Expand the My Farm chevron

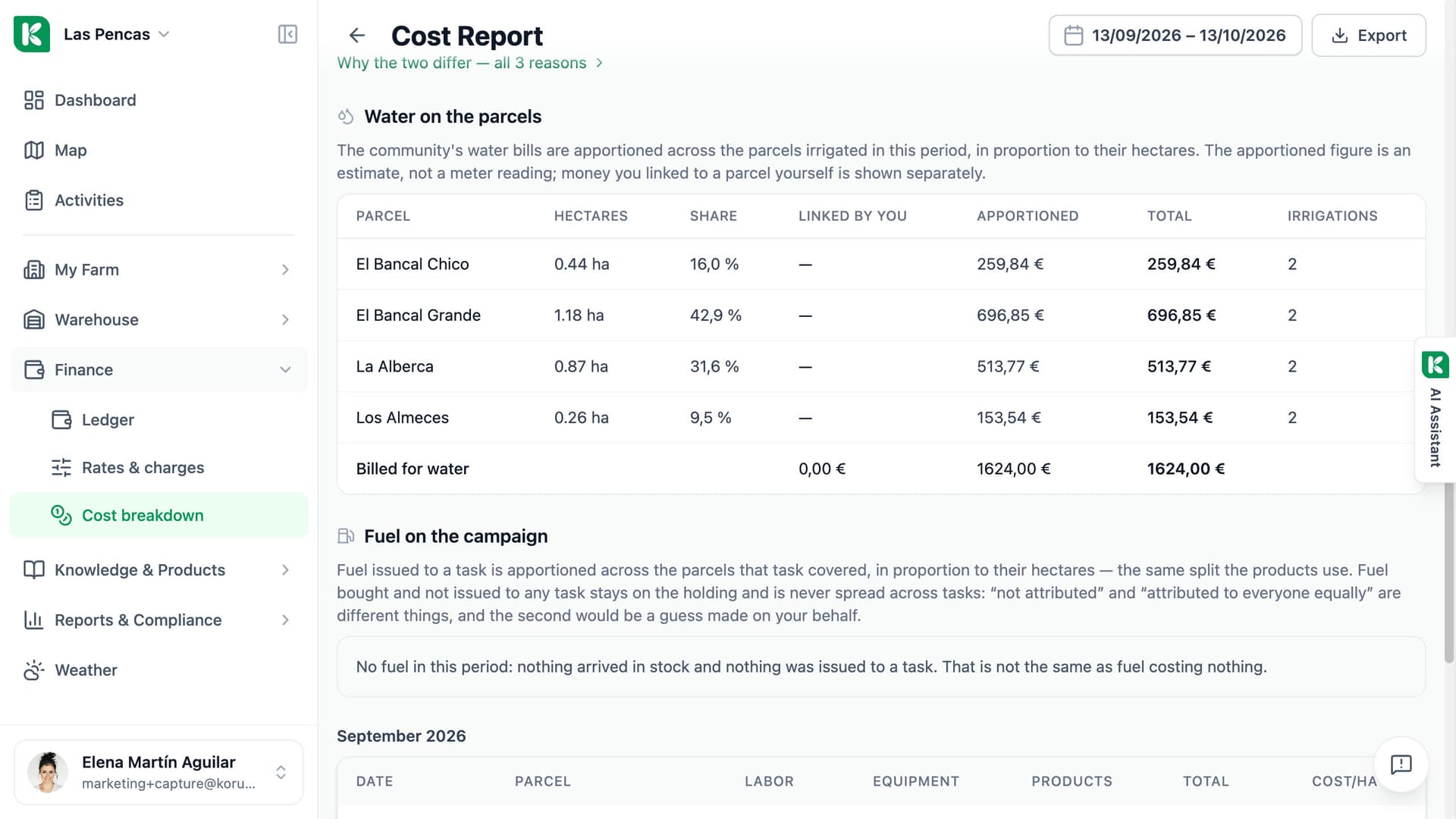(x=285, y=270)
